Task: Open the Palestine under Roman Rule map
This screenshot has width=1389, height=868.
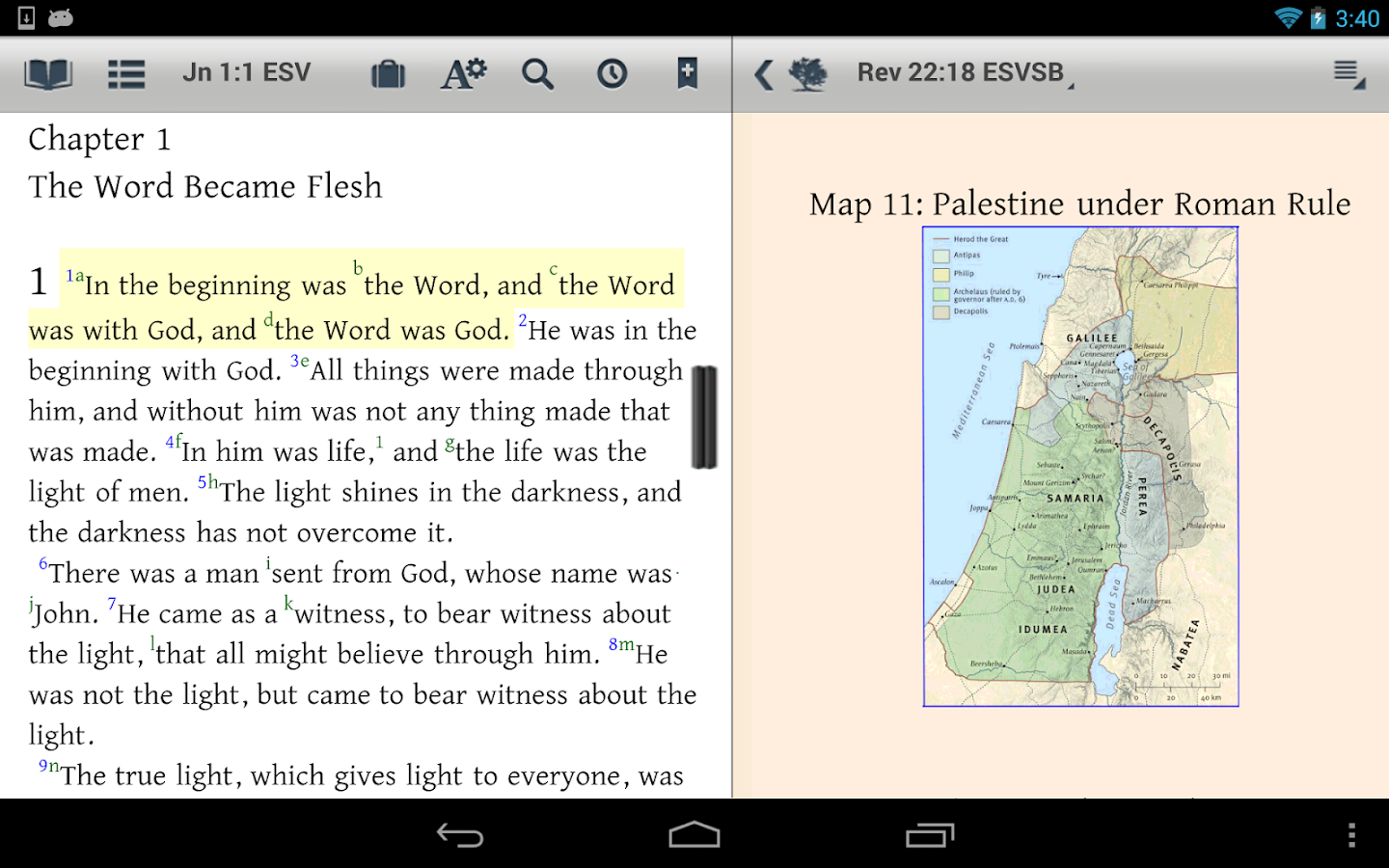Action: 1080,467
